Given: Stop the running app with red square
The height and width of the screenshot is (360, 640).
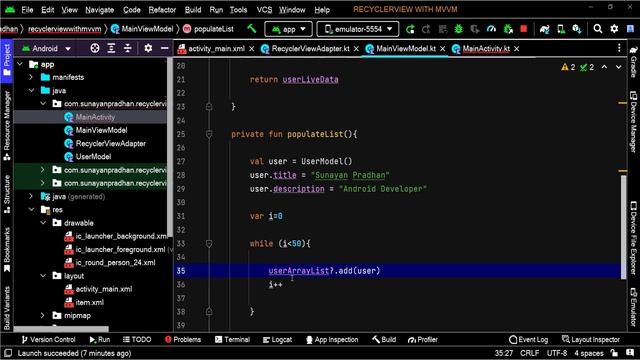Looking at the screenshot, I should coord(524,29).
